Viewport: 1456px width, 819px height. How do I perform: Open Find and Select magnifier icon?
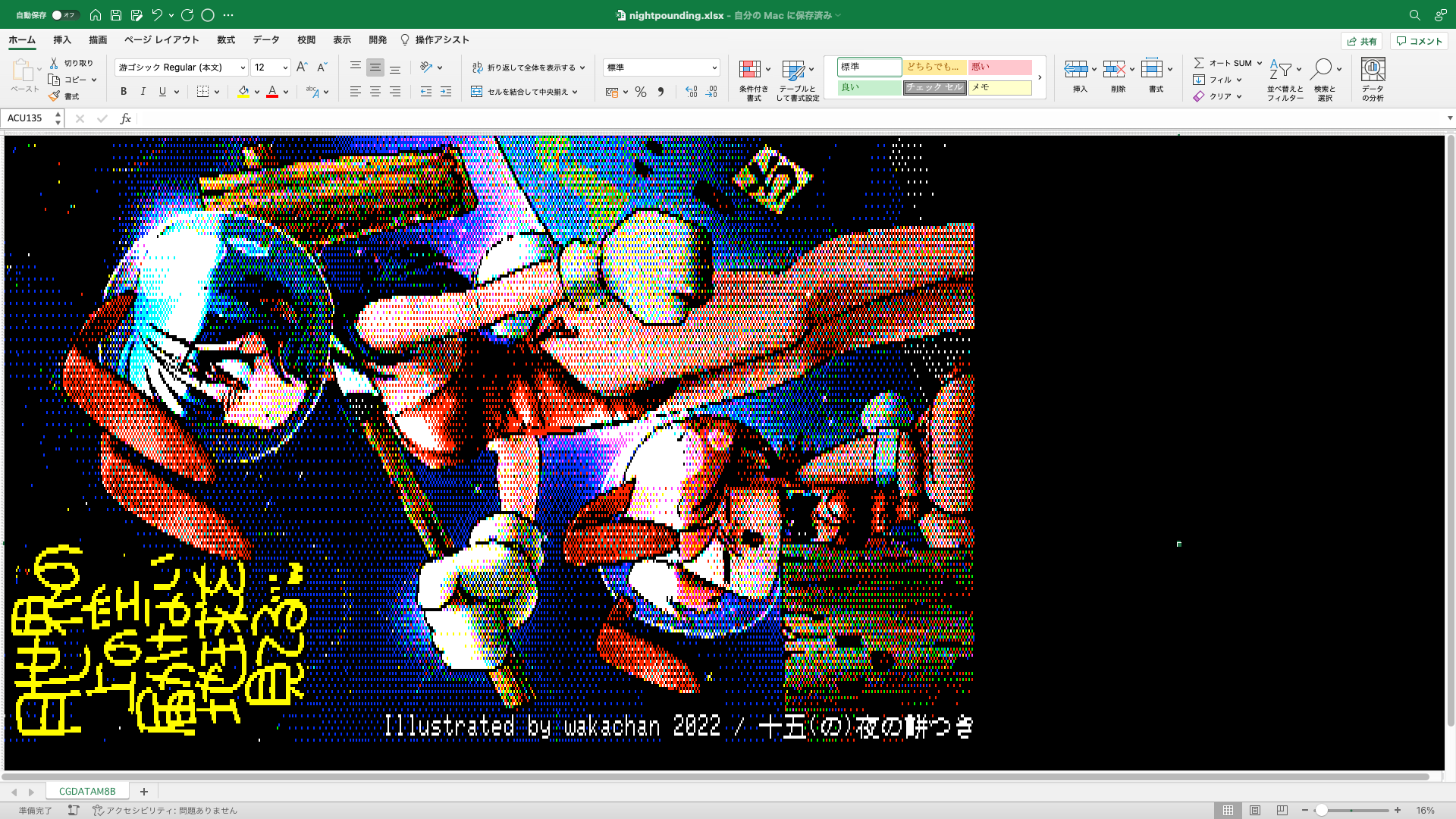1321,69
